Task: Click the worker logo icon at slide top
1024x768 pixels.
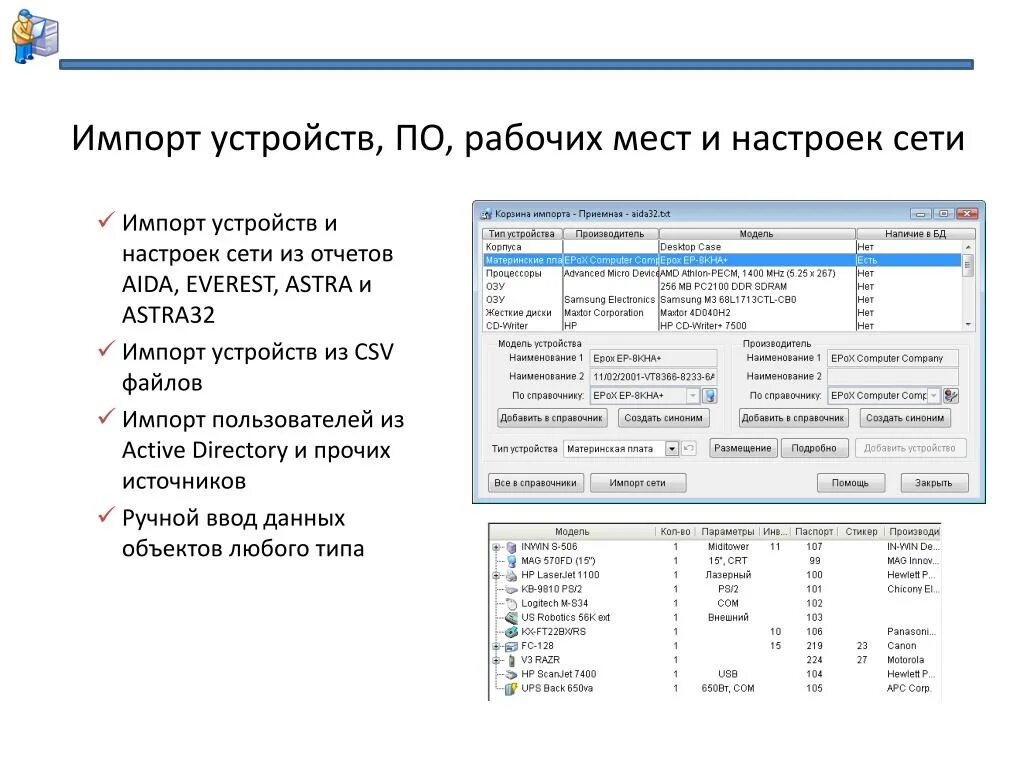Action: pyautogui.click(x=35, y=35)
